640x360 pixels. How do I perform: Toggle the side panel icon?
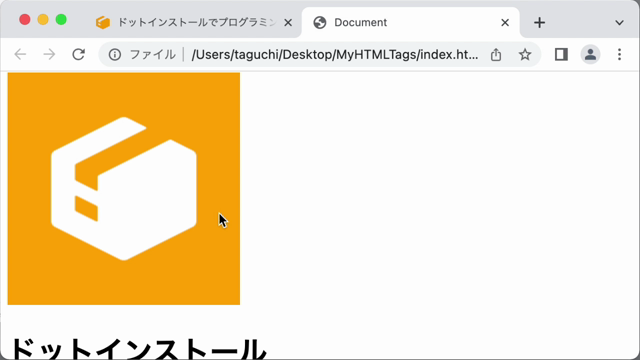[561, 54]
